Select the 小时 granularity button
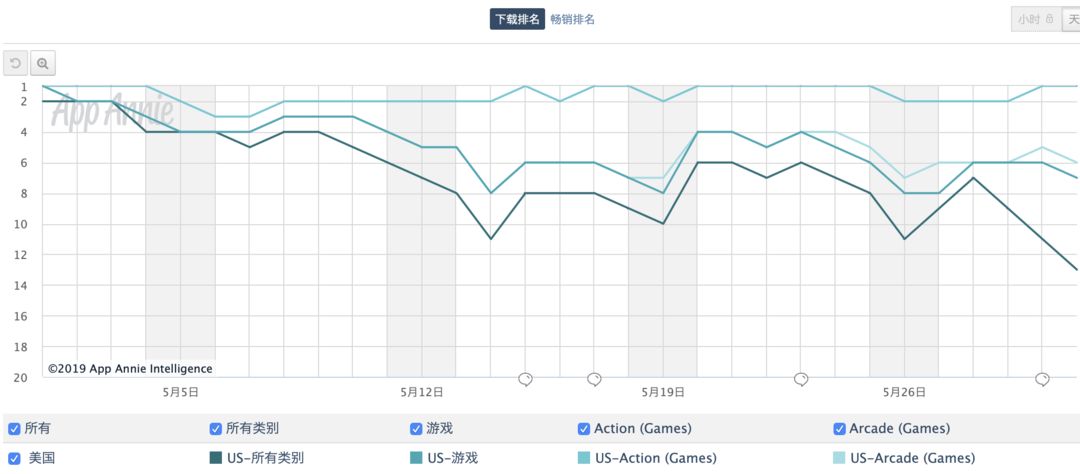 (x=1029, y=19)
